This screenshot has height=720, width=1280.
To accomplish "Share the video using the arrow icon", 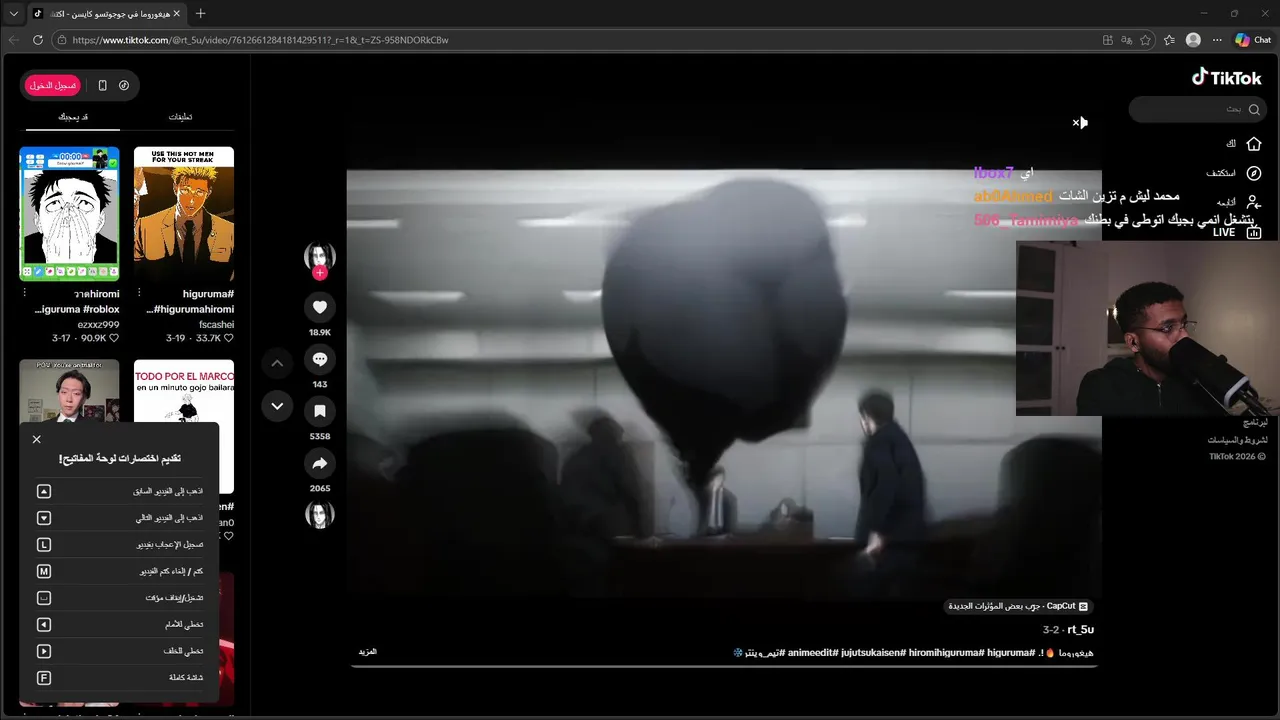I will [320, 463].
